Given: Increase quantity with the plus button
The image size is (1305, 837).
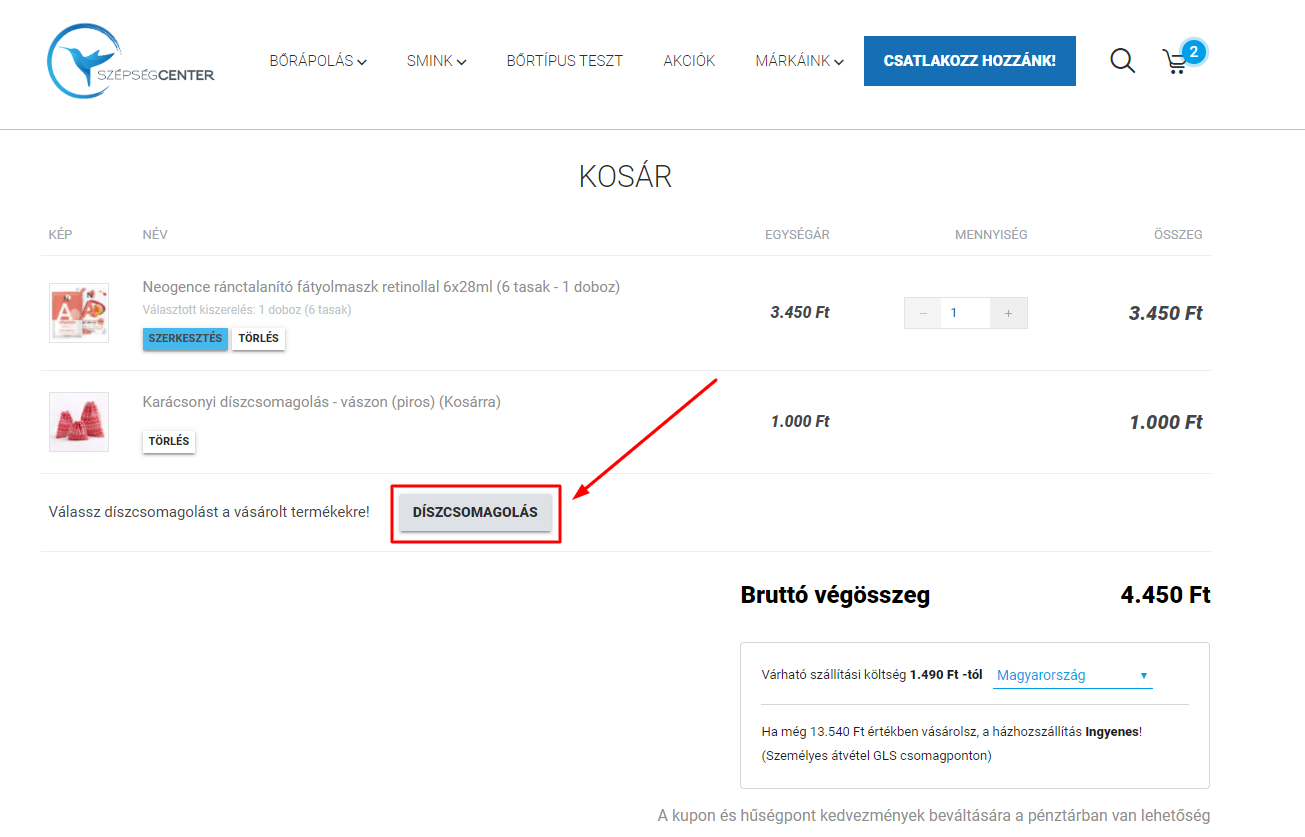Looking at the screenshot, I should [1008, 313].
